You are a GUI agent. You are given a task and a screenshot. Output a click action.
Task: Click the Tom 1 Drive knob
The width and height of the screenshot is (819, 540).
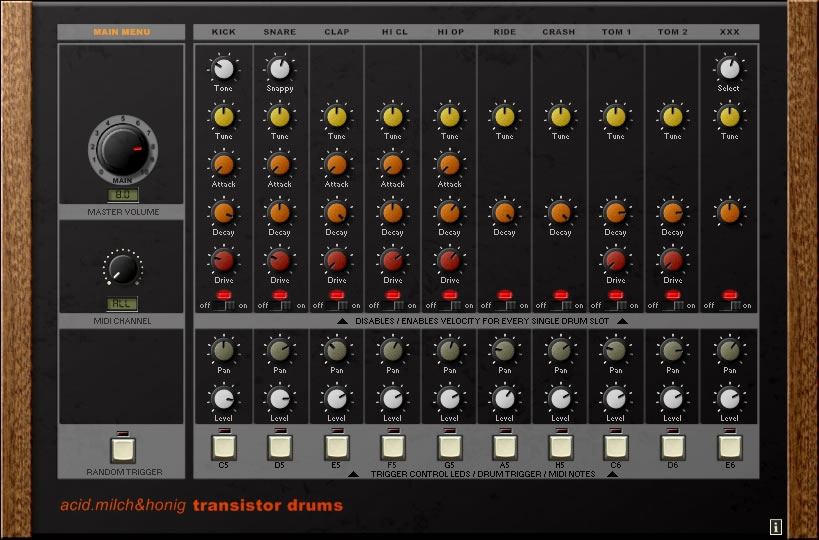click(x=616, y=261)
